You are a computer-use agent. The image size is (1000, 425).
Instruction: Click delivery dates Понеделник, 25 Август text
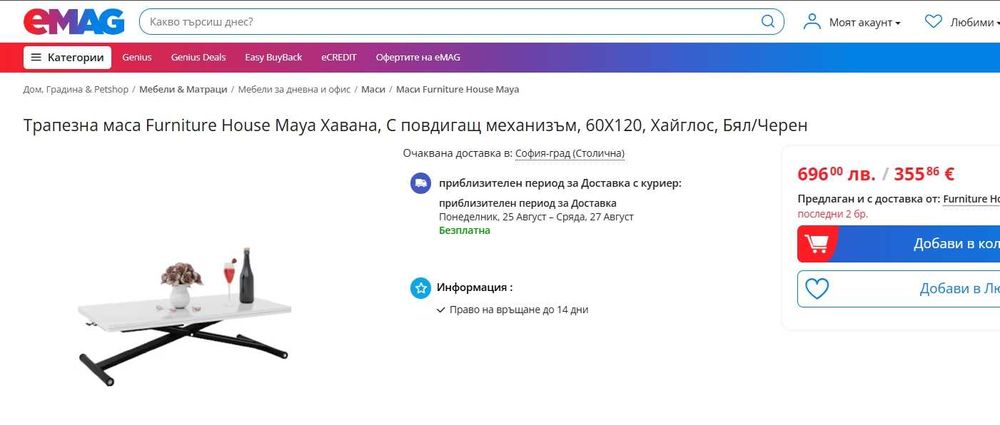536,217
